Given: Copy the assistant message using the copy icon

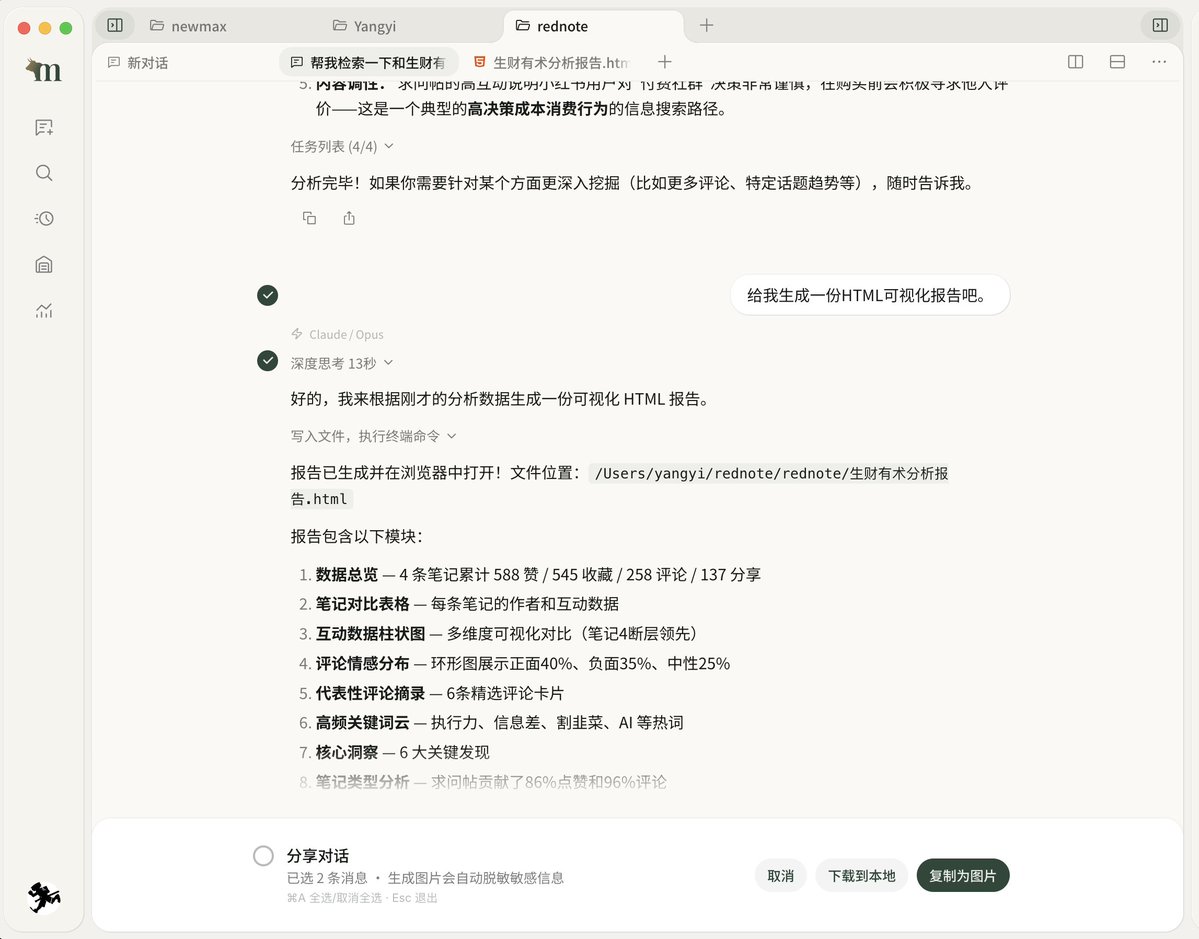Looking at the screenshot, I should 309,218.
